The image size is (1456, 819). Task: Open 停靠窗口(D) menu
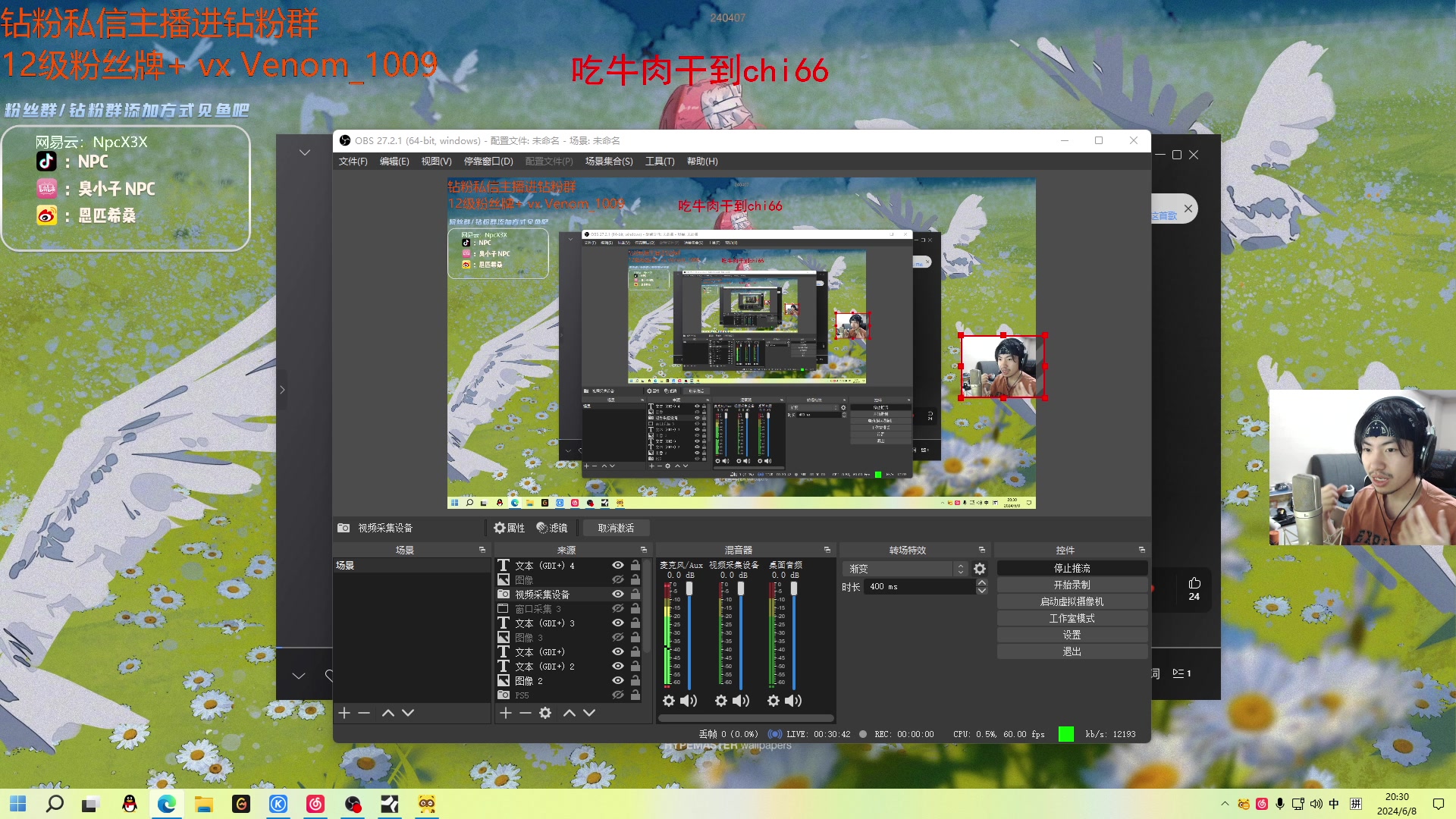pos(488,162)
